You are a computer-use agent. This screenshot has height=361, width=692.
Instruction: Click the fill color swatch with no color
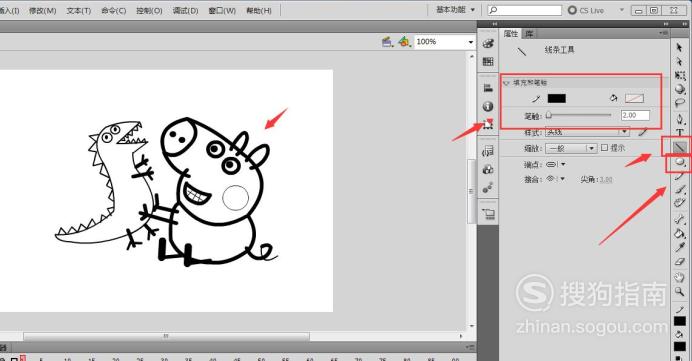tap(634, 98)
